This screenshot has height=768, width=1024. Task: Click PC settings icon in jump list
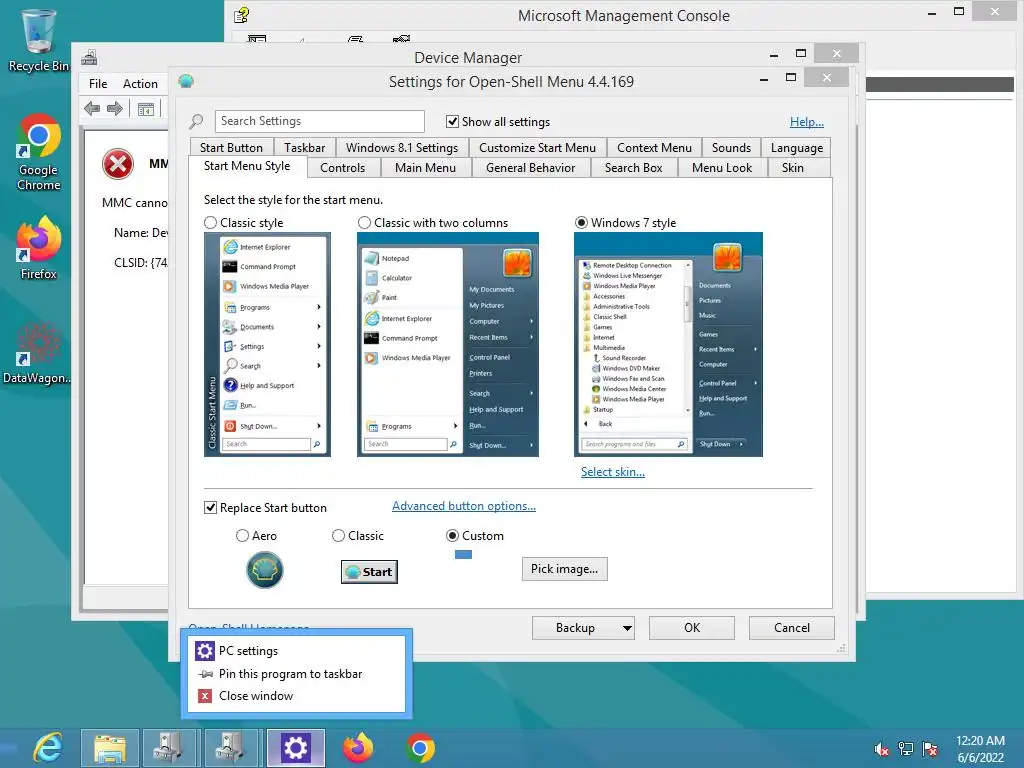coord(205,651)
